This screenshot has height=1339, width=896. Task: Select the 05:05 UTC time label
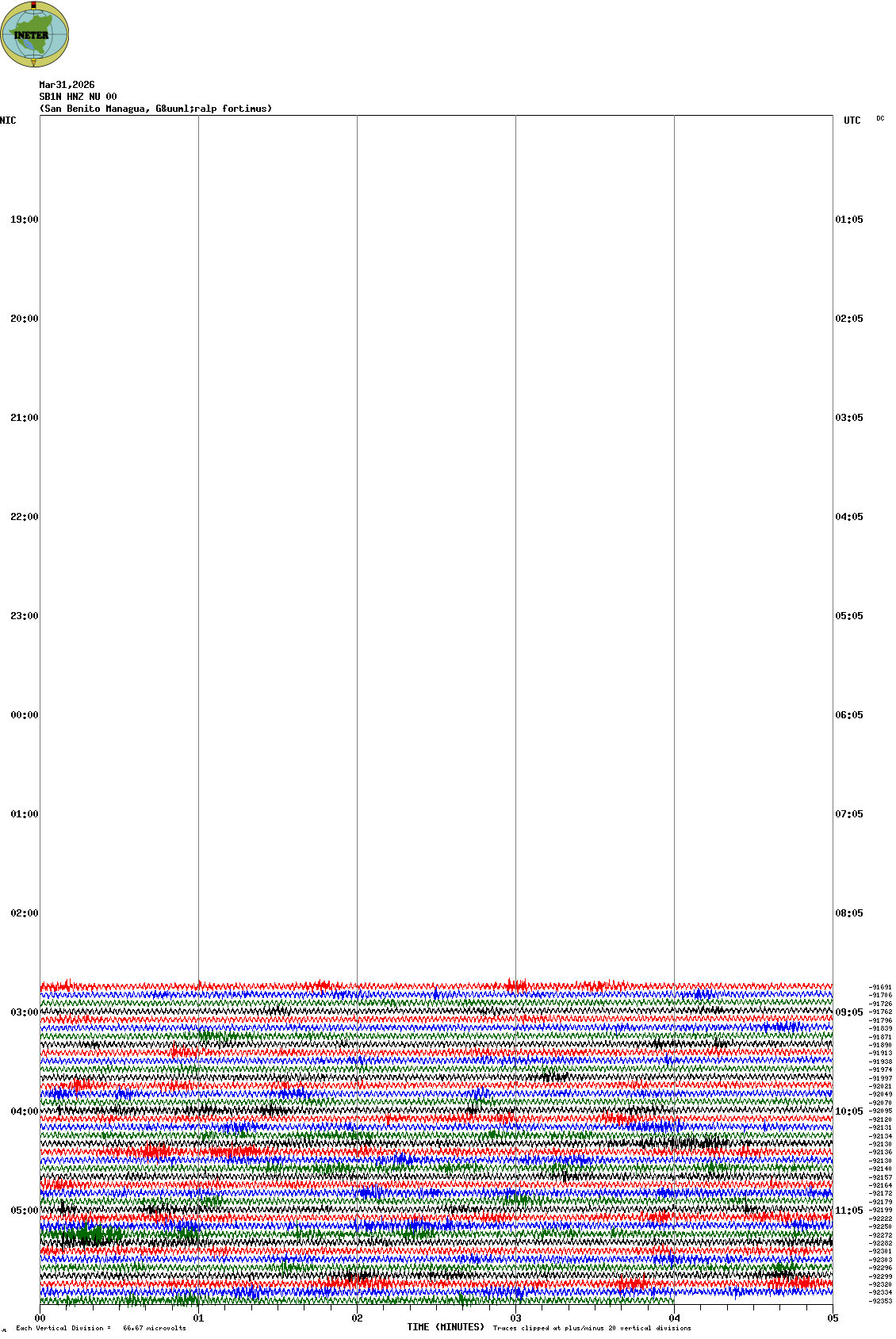tap(849, 616)
